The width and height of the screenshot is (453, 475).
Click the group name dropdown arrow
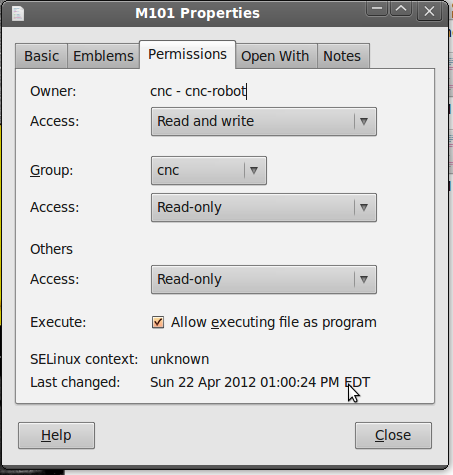254,170
